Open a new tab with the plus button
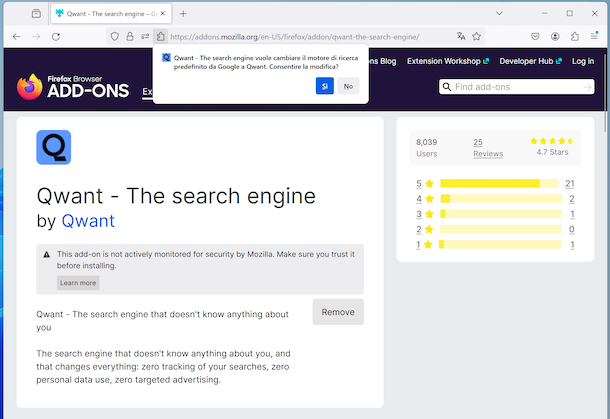Screen dimensions: 610x419 coord(183,14)
